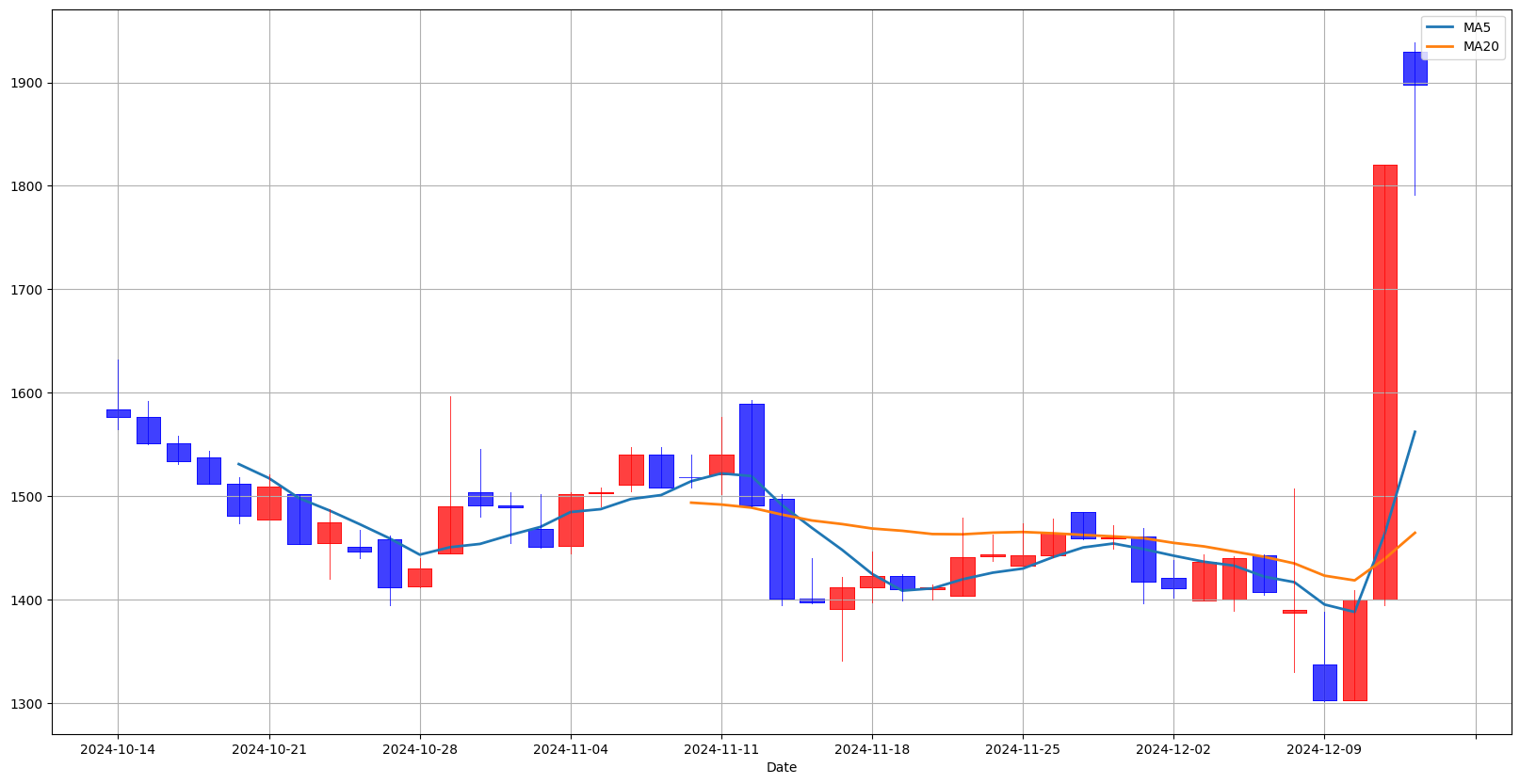Click the blue MA5 line in legend
This screenshot has height=784, width=1520.
point(1441,27)
